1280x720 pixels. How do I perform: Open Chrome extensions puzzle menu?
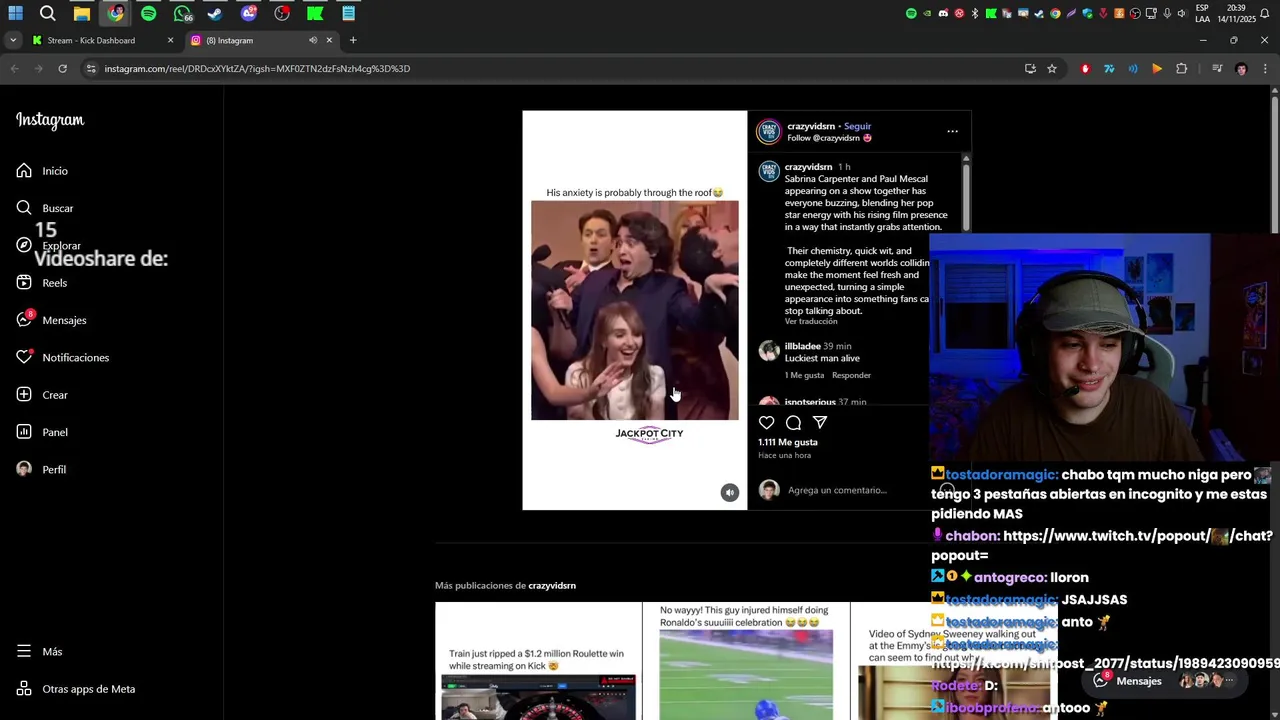click(1181, 69)
